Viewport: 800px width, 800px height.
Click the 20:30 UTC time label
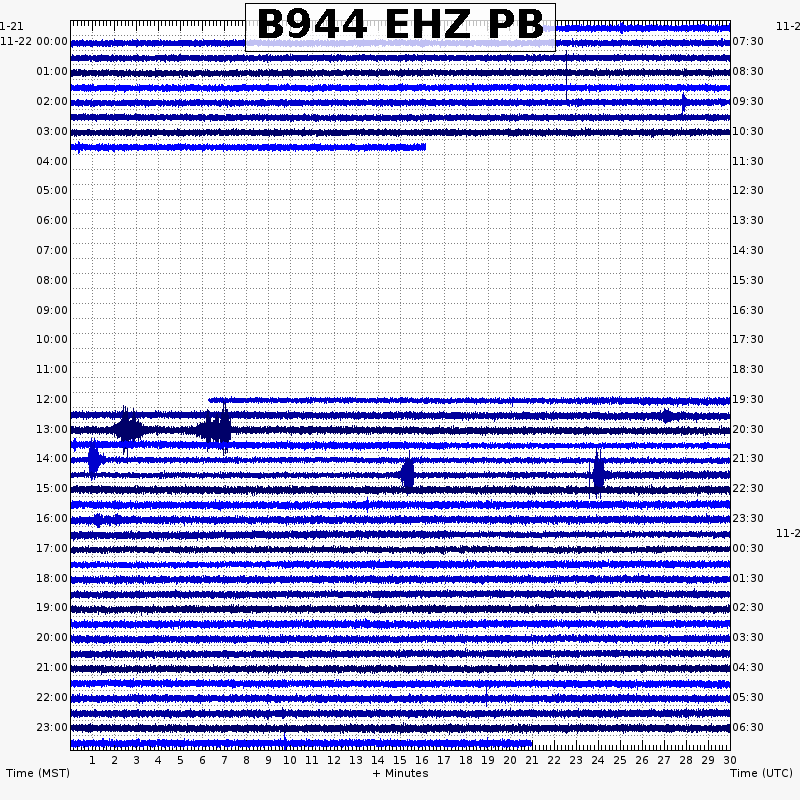point(748,430)
